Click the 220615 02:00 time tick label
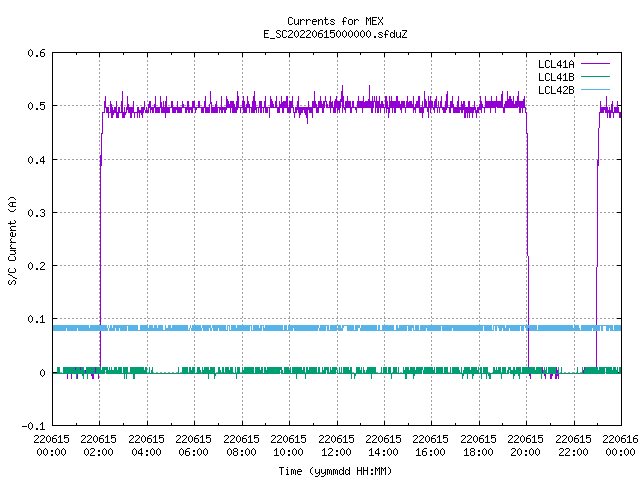 tap(98, 445)
